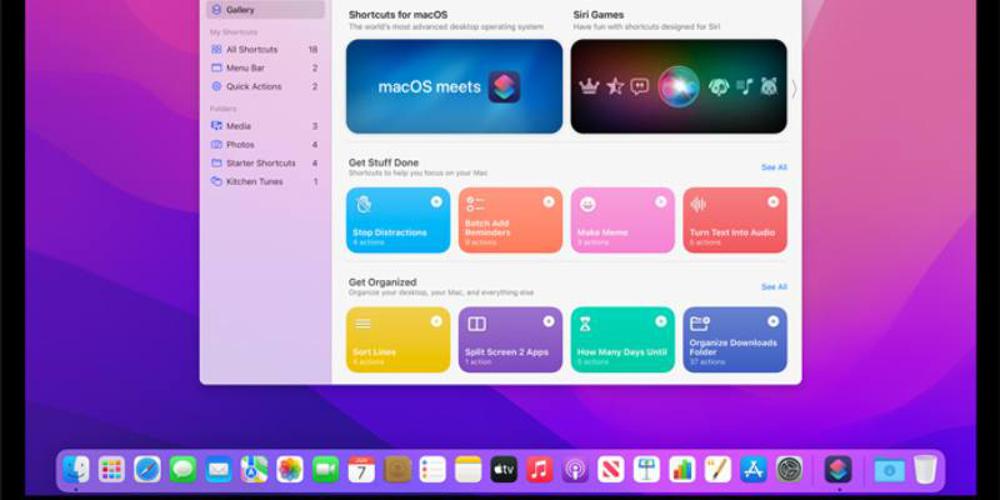This screenshot has height=500, width=1000.
Task: Click See All for Get Stuff Done
Action: coord(774,167)
